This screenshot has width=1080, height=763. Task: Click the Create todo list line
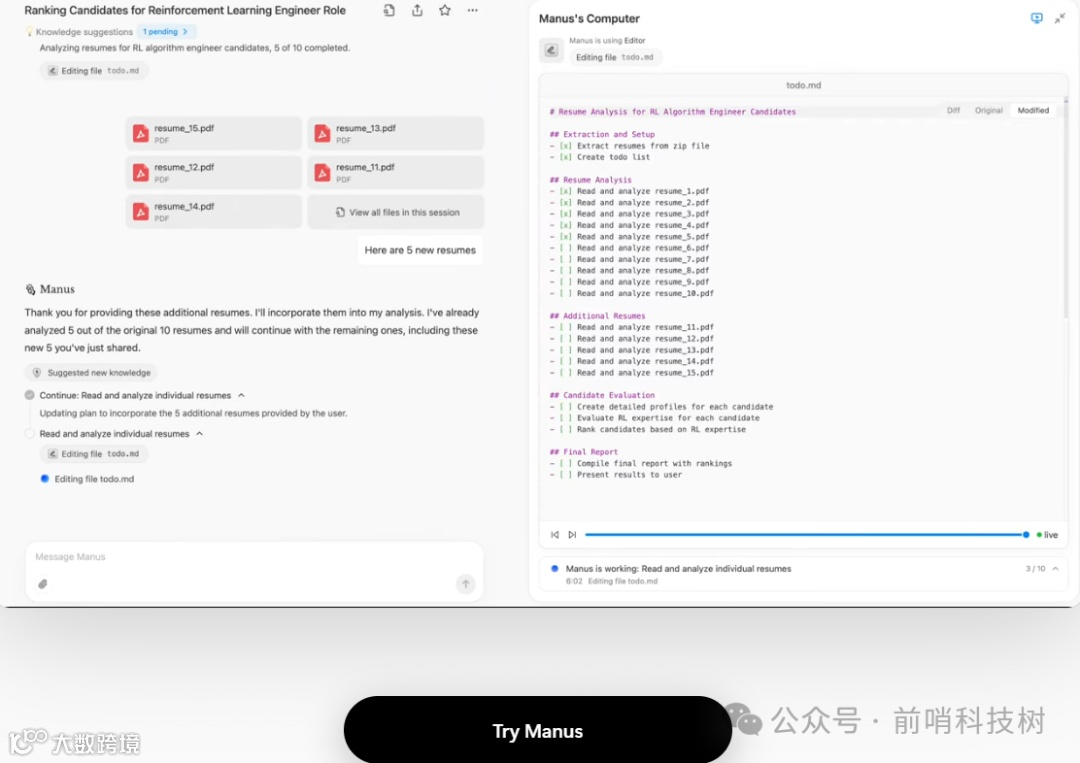[599, 157]
